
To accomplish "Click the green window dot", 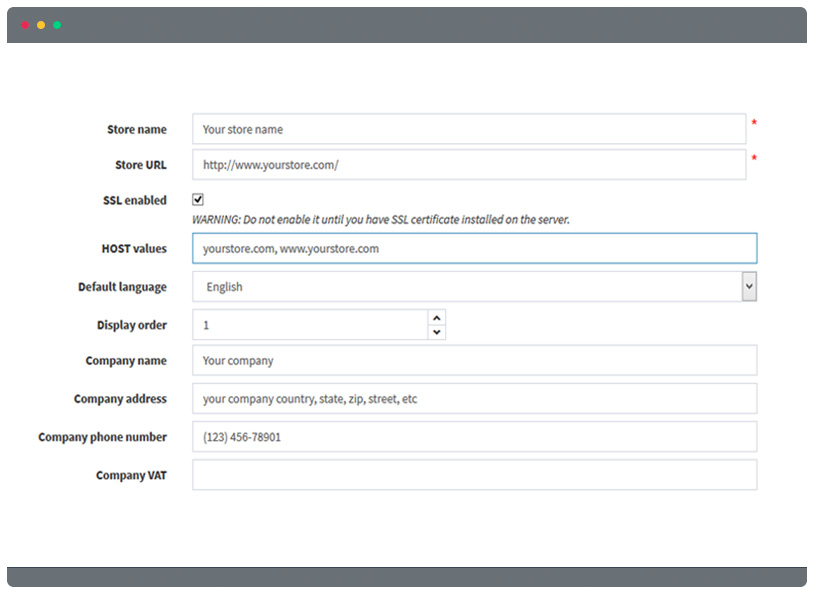I will pos(57,25).
